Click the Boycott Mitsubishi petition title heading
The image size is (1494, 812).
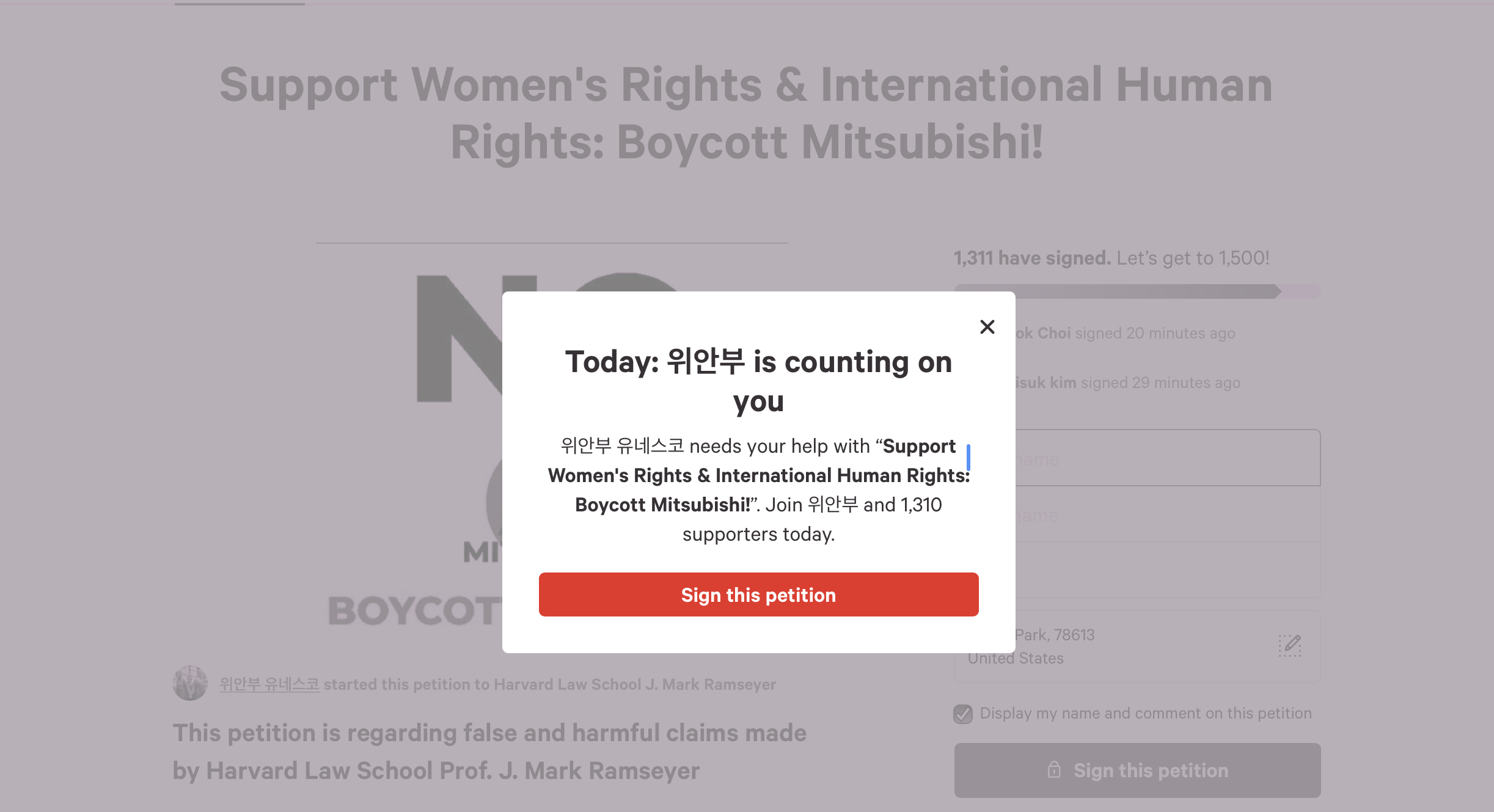(x=746, y=113)
